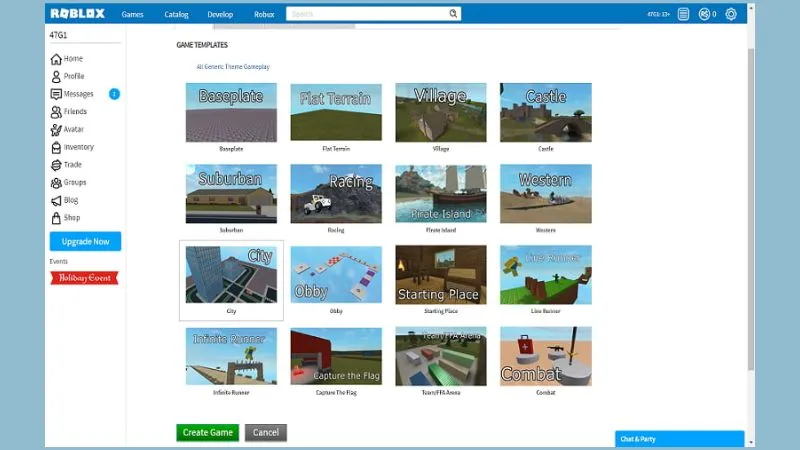Open the Holiday Event banner
Image resolution: width=800 pixels, height=450 pixels.
coord(84,278)
